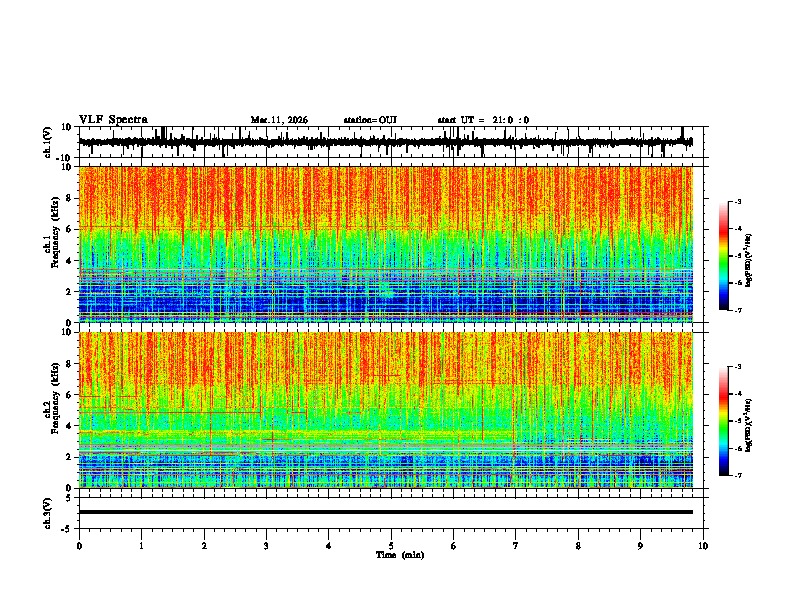Click the time axis tick label "1"
The image size is (792, 612).
141,546
